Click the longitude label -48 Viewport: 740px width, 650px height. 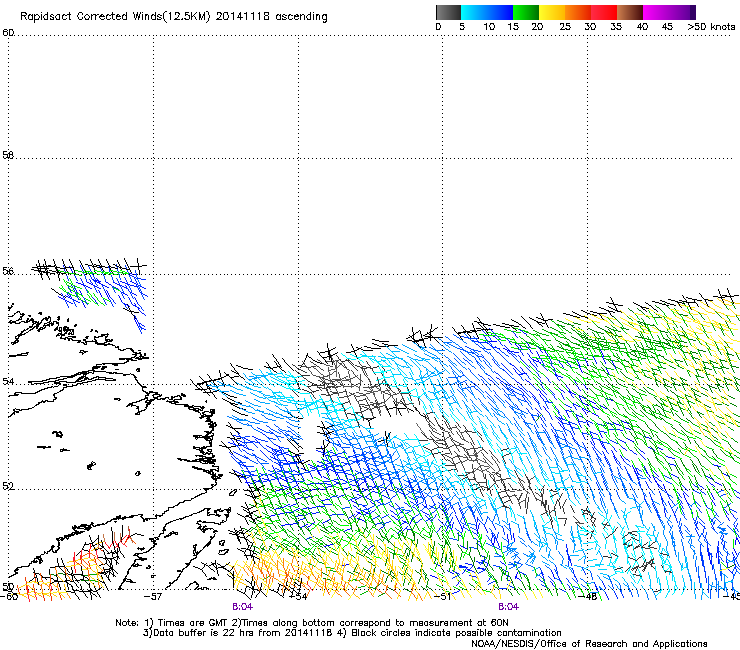[x=588, y=597]
